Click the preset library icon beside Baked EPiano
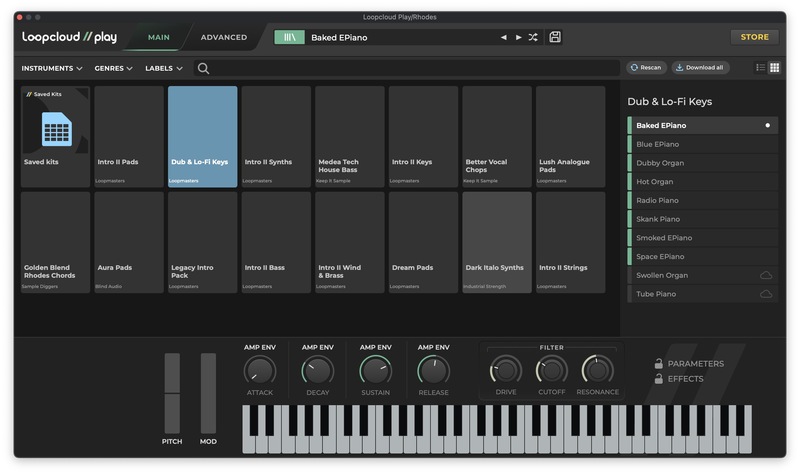 pyautogui.click(x=289, y=37)
